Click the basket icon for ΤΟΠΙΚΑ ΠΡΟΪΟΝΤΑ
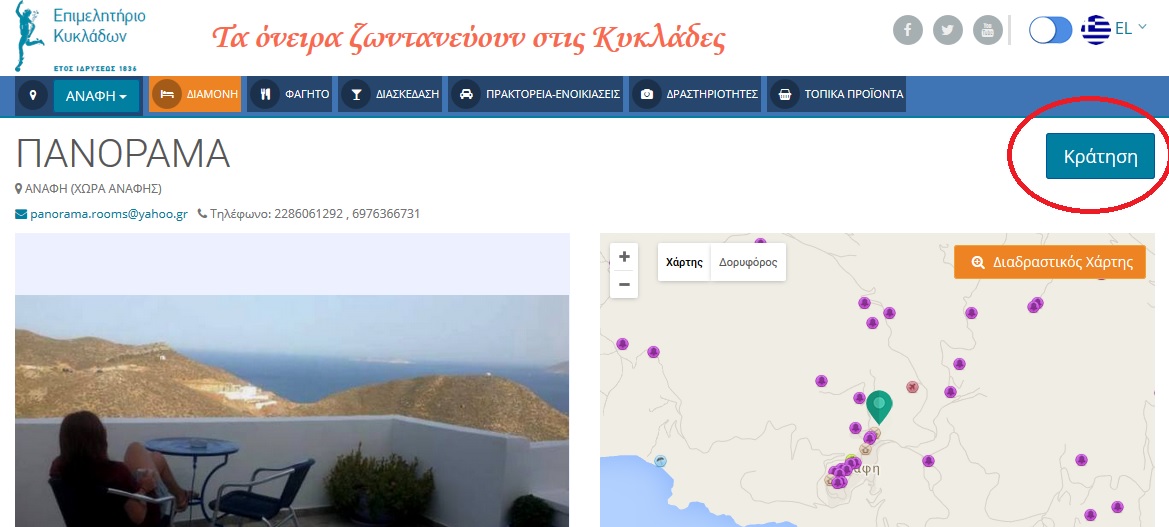Viewport: 1169px width, 527px height. pos(784,95)
